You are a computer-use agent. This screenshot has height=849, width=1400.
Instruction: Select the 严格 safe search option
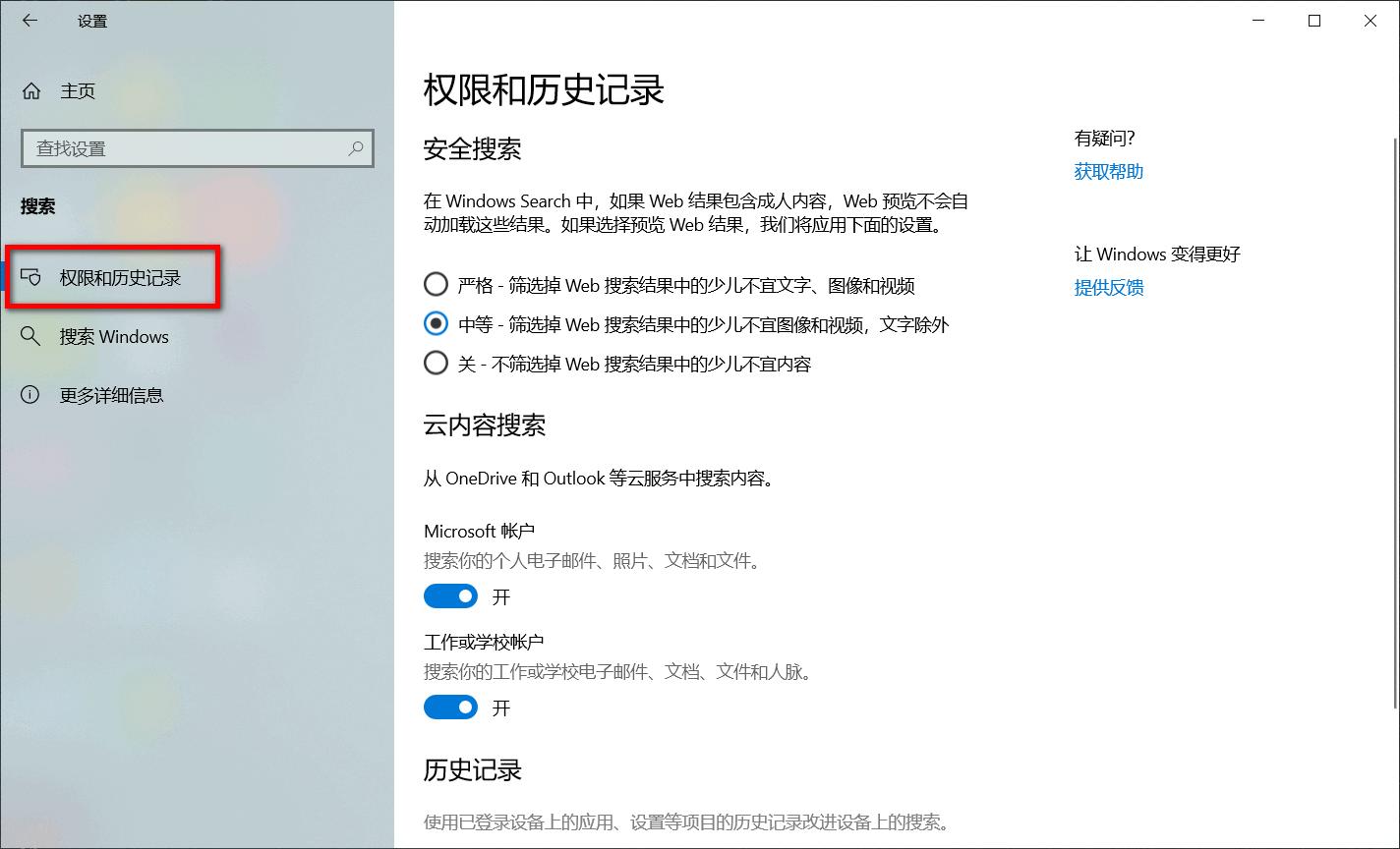pos(436,284)
